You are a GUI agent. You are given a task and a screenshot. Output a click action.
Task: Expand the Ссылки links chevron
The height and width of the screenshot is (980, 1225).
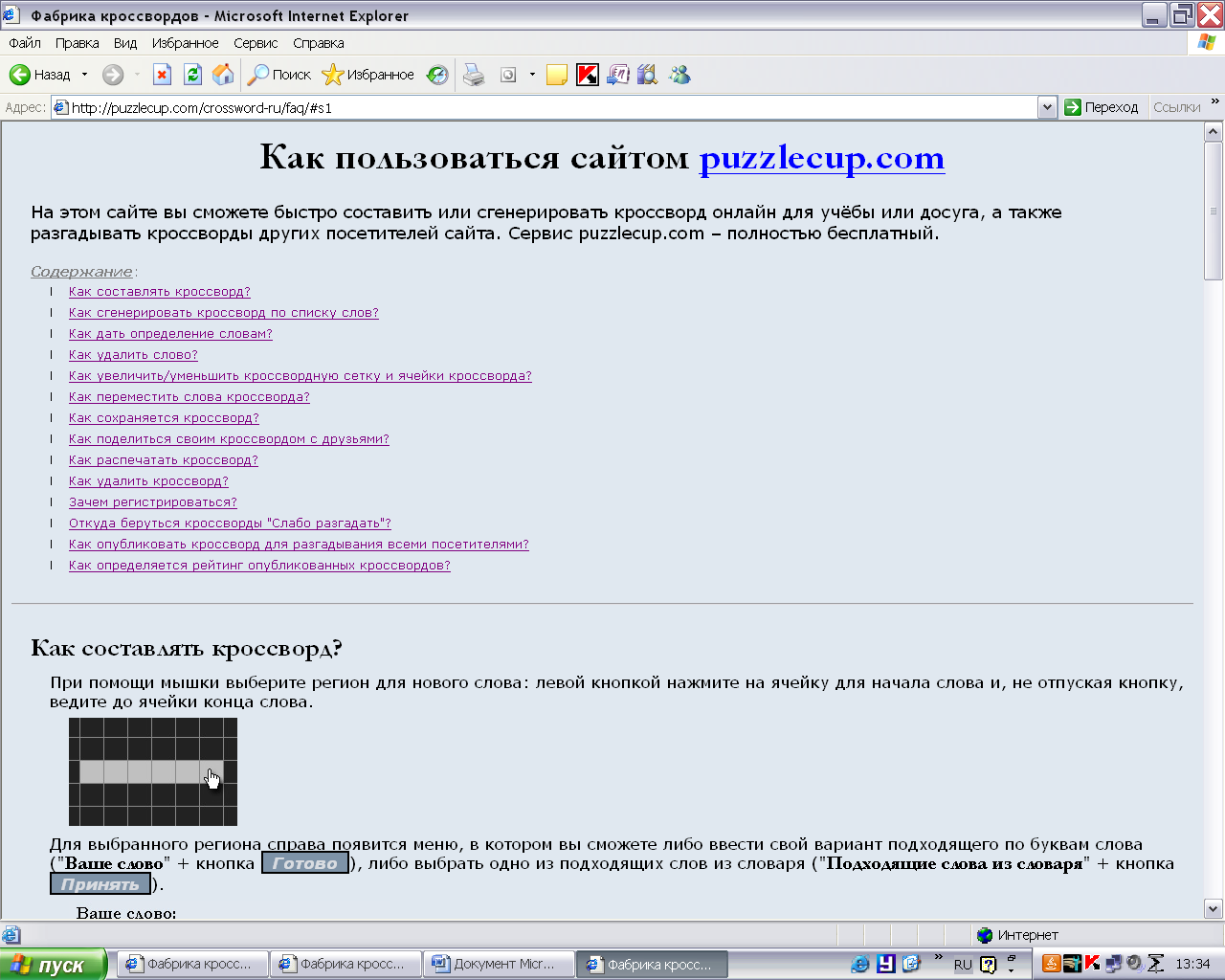[x=1215, y=101]
